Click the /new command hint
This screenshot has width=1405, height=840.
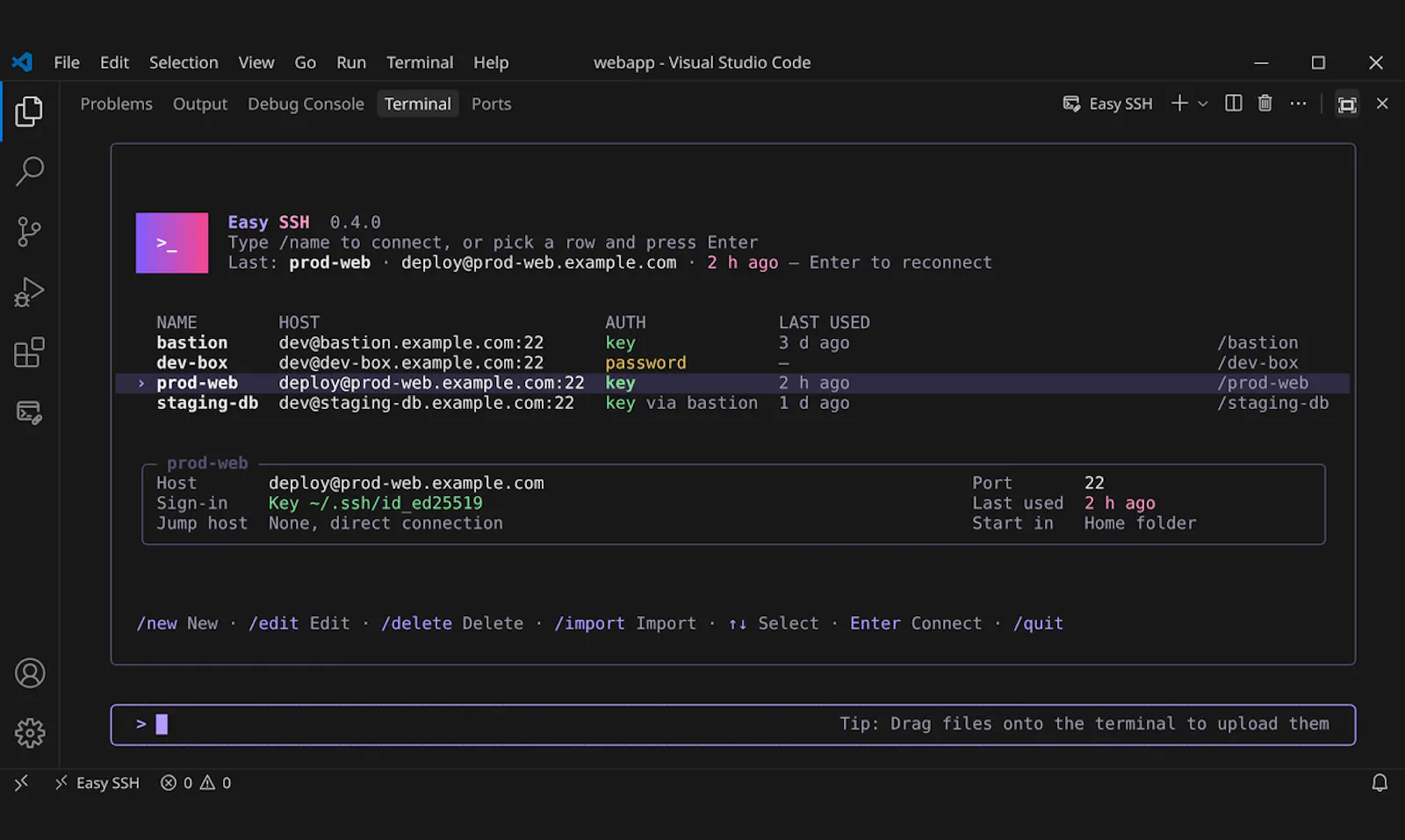pyautogui.click(x=157, y=623)
